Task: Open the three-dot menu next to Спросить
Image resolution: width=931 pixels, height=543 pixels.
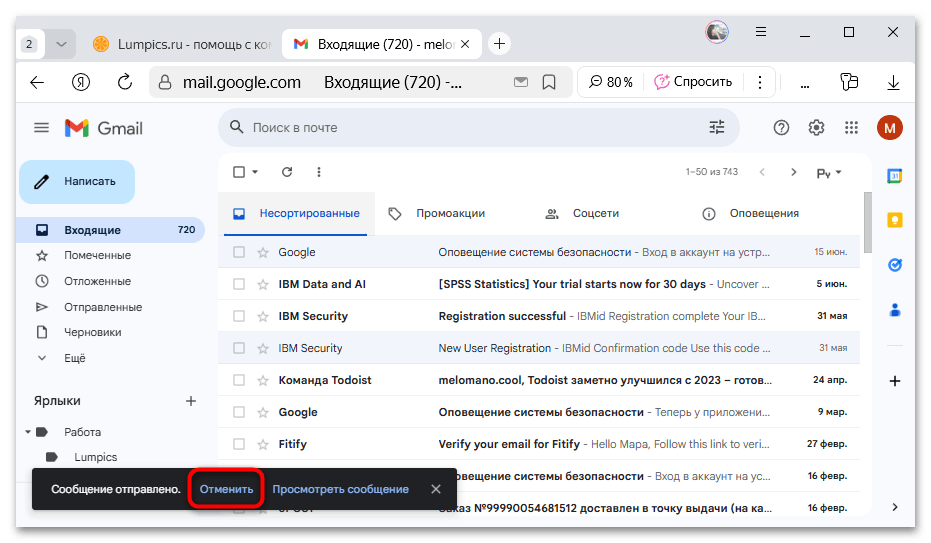Action: [759, 82]
